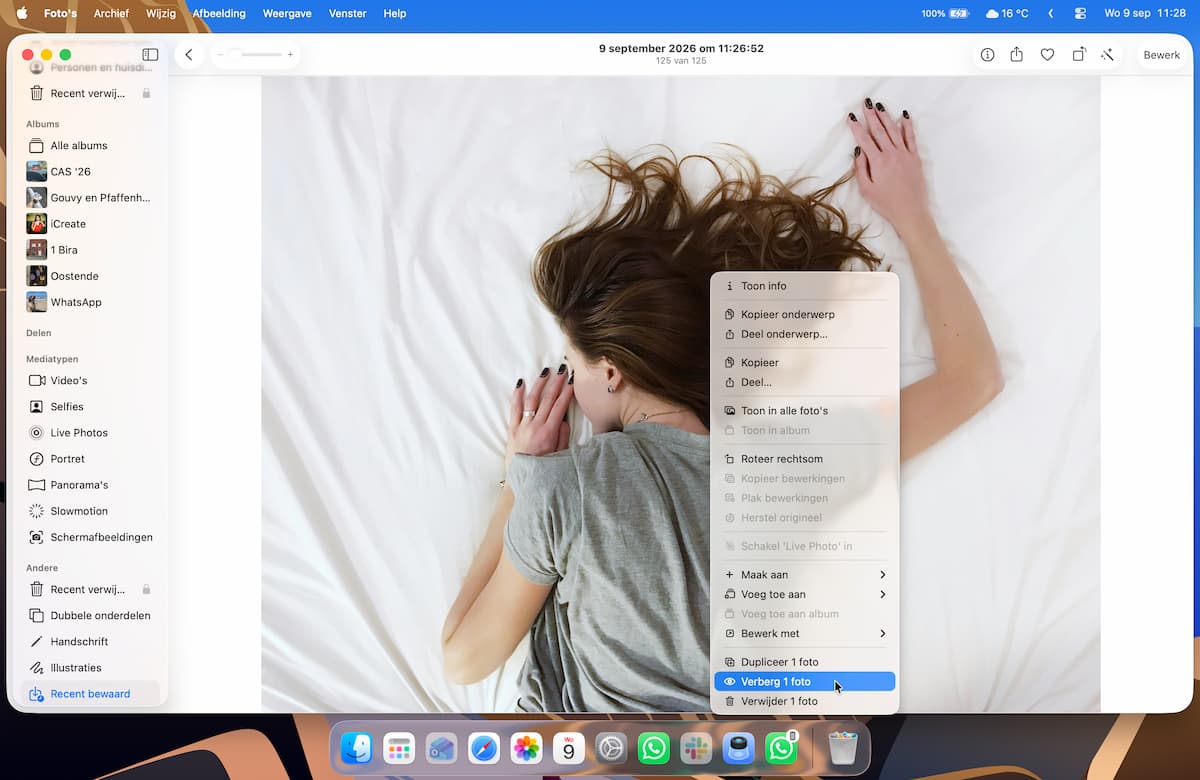
Task: Expand the Bewerk met submenu
Action: (x=804, y=633)
